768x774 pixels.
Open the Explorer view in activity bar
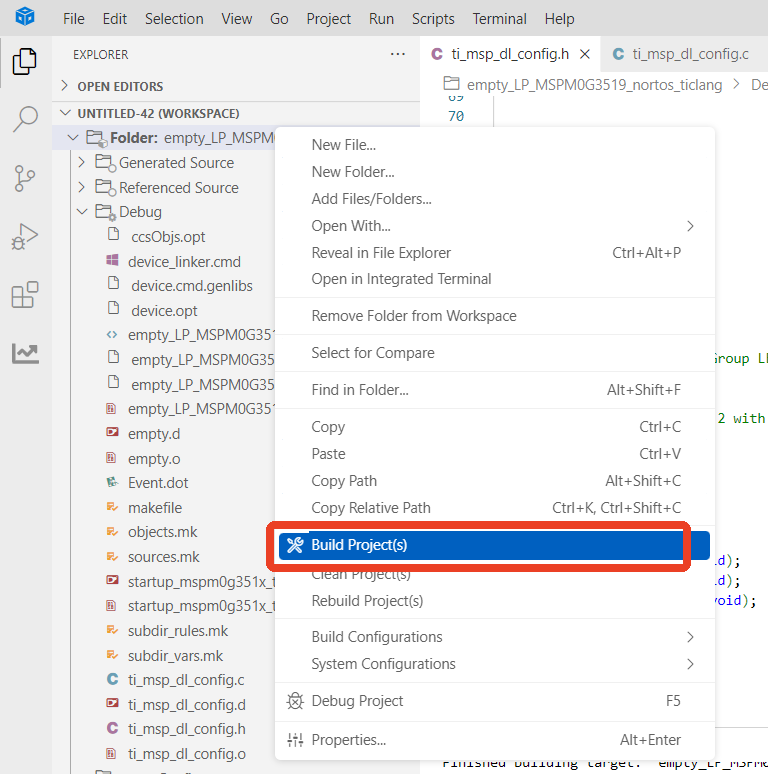coord(25,61)
